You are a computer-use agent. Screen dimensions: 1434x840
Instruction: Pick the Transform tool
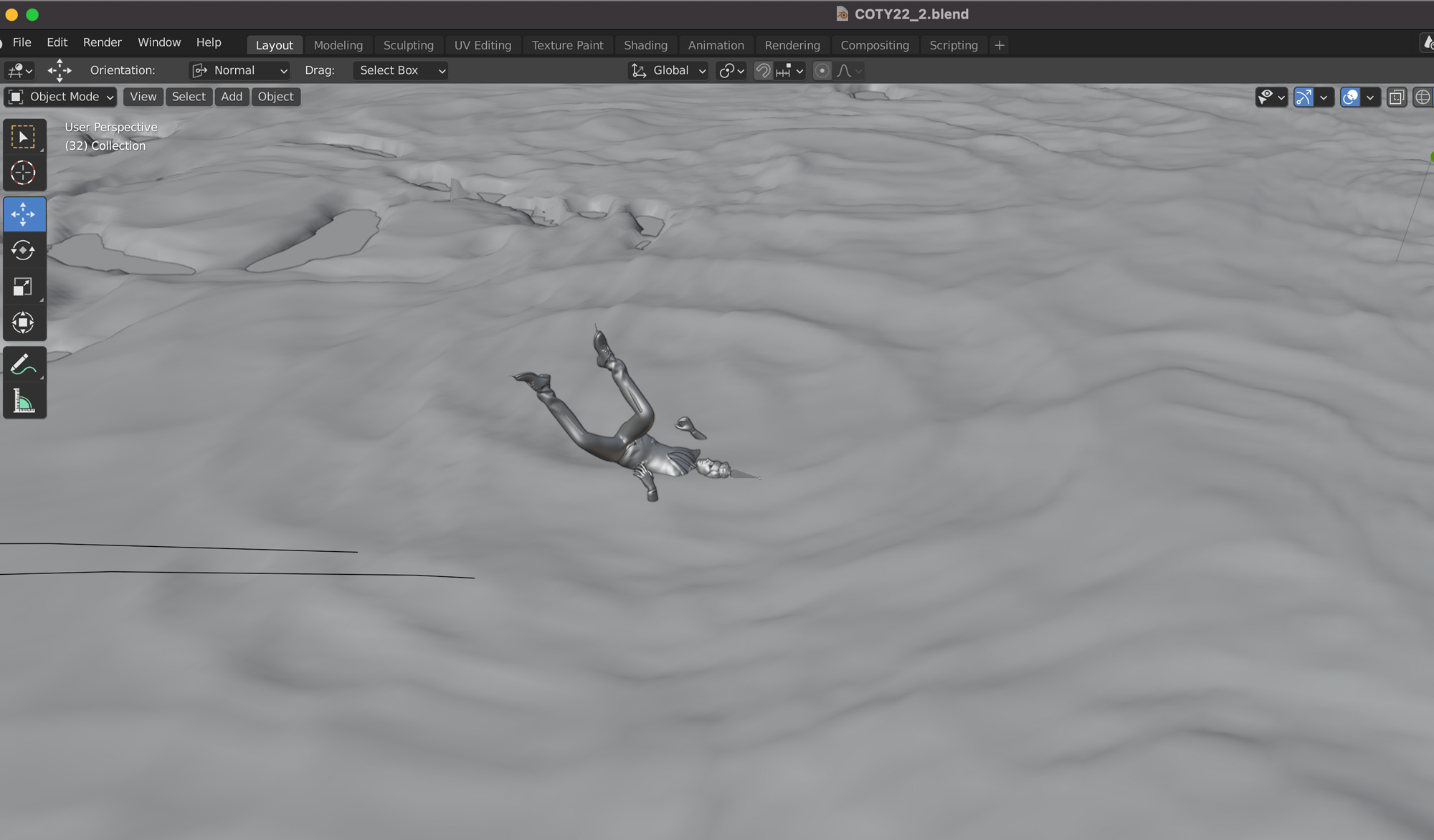23,323
